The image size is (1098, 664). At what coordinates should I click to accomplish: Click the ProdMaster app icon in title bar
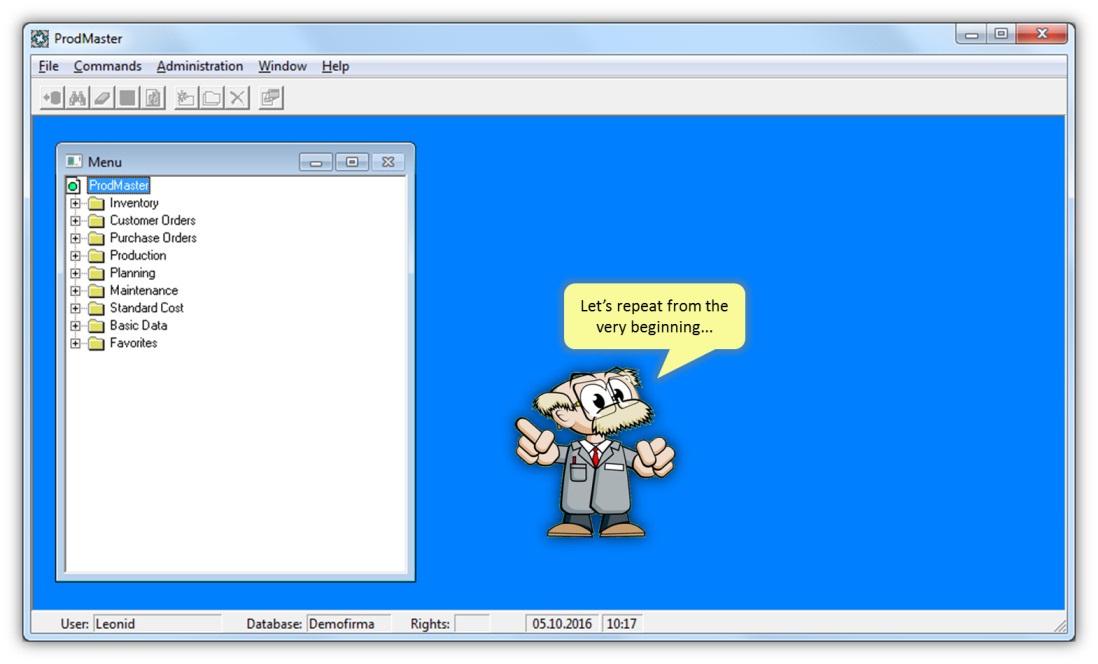click(x=40, y=39)
